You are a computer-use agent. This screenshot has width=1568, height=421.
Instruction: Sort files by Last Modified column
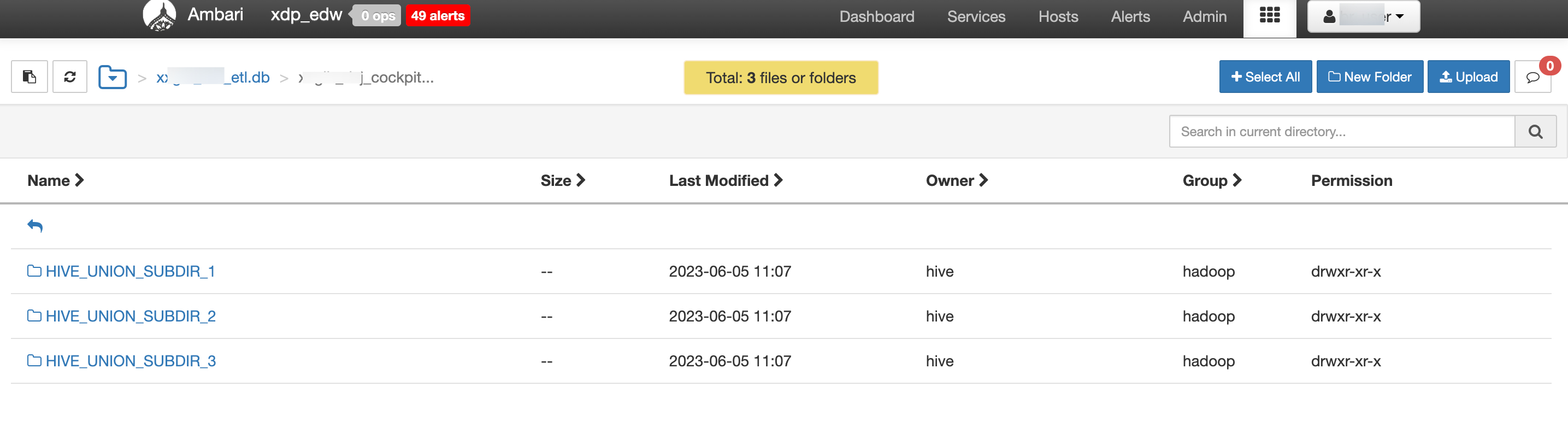(726, 180)
